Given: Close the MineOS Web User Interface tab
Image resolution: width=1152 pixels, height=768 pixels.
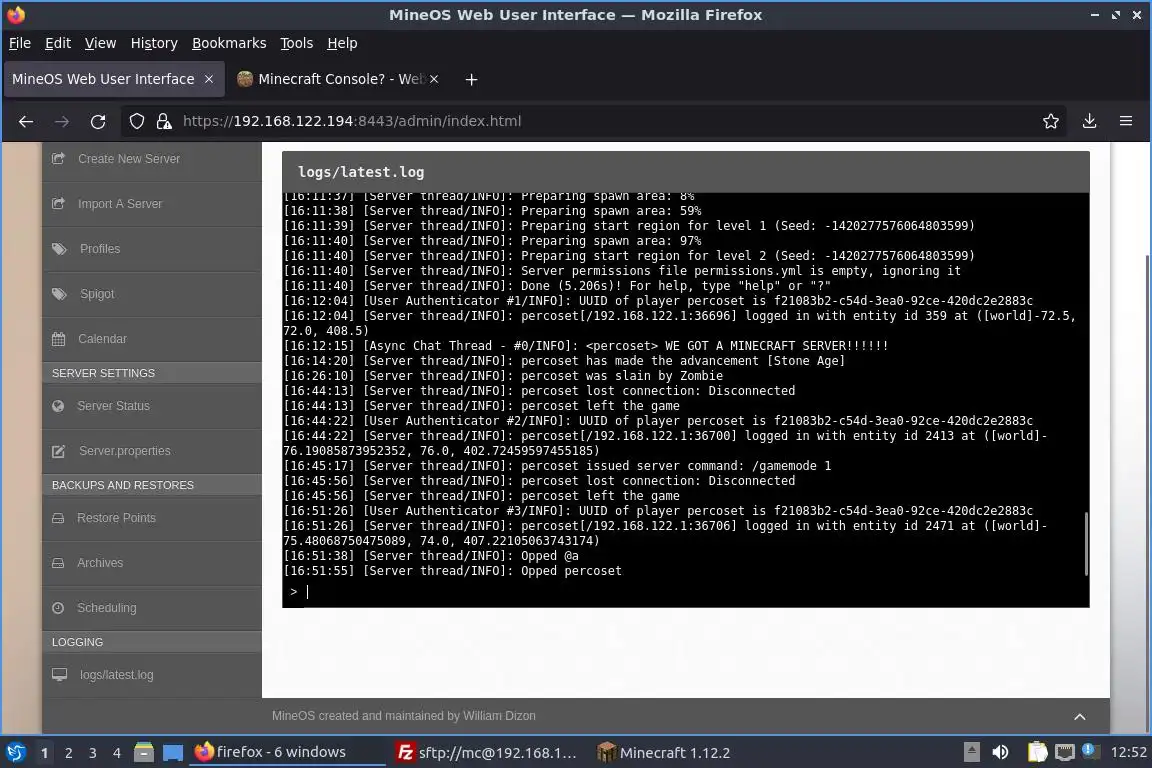Looking at the screenshot, I should (209, 79).
